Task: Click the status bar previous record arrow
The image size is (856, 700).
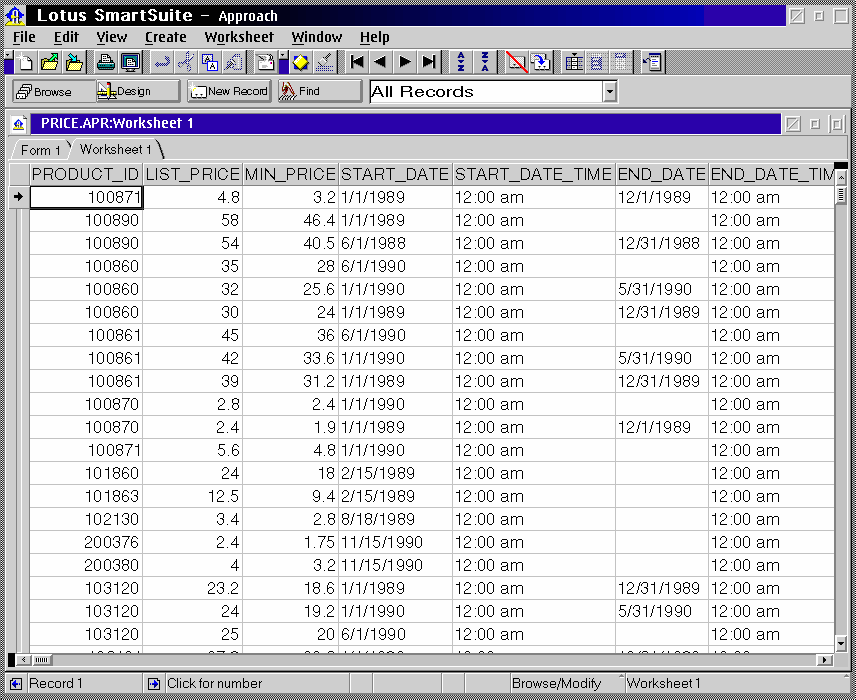Action: pyautogui.click(x=16, y=684)
